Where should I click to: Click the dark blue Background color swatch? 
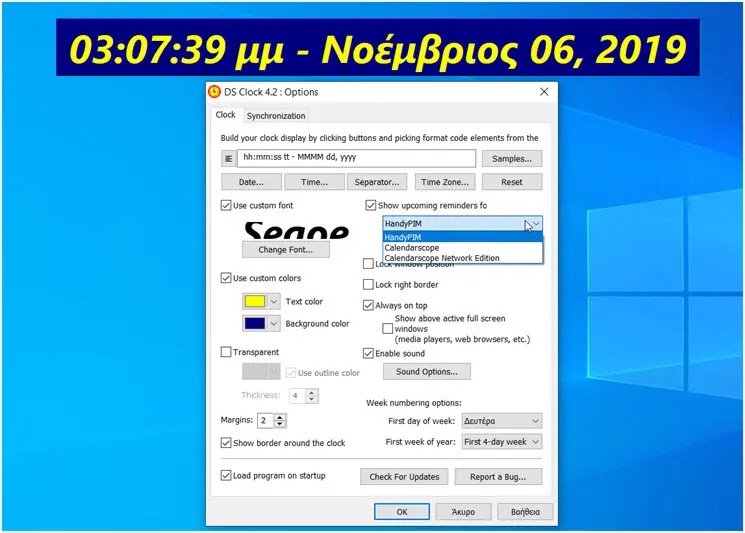[255, 324]
